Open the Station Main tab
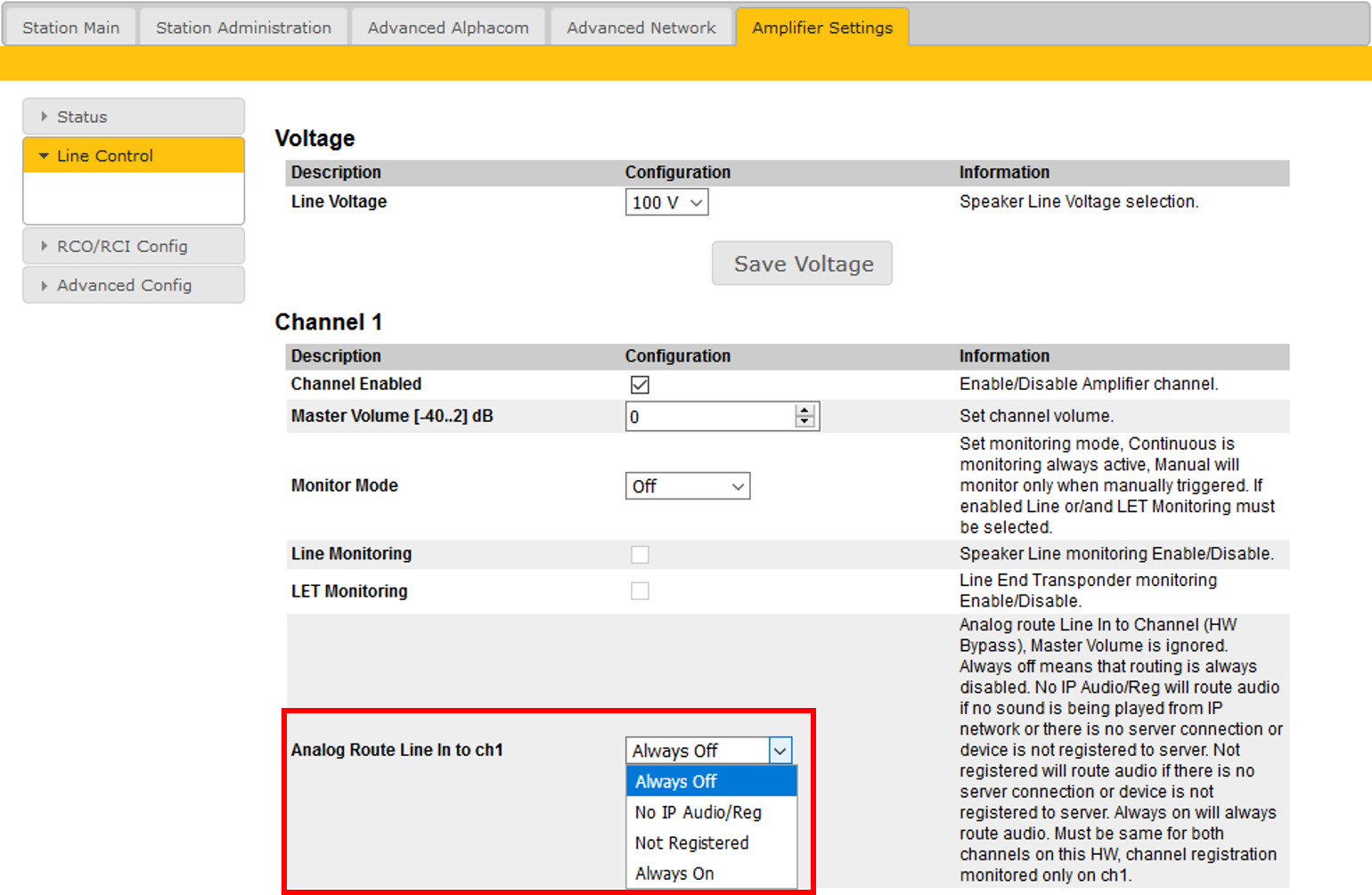1372x895 pixels. [x=70, y=28]
